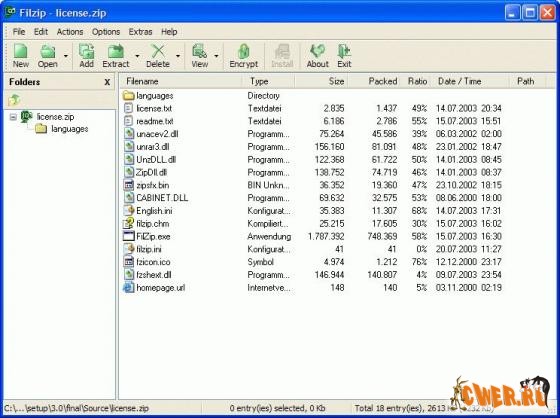Click the Anwendung type cell
560x418 pixels.
pyautogui.click(x=269, y=237)
